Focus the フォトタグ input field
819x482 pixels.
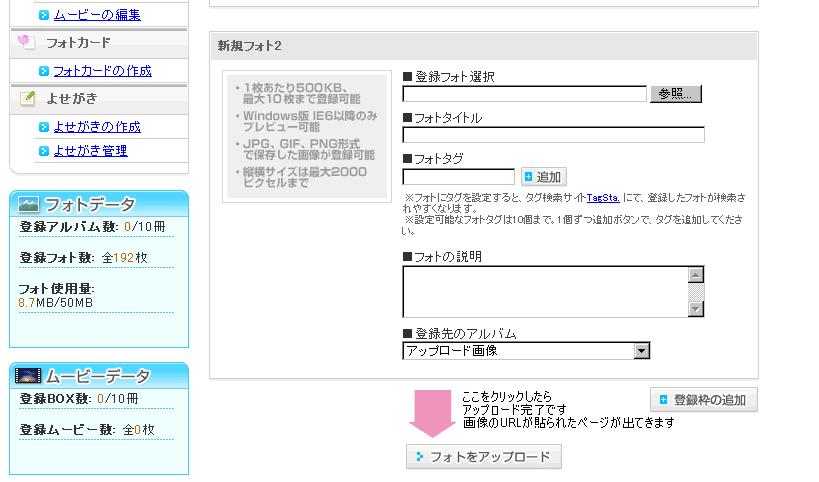click(x=458, y=177)
